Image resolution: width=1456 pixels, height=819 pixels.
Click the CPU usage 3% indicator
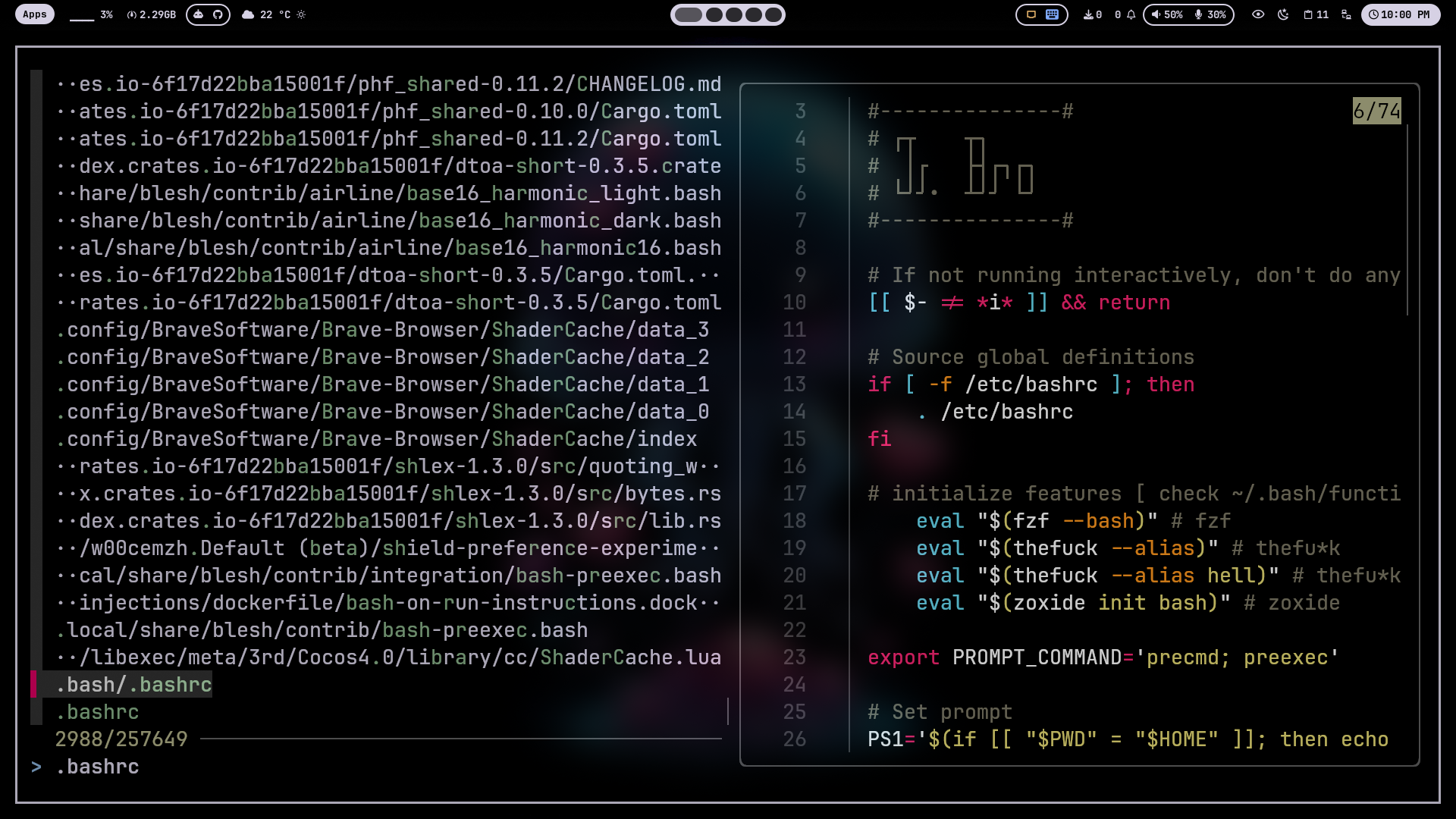pyautogui.click(x=91, y=14)
